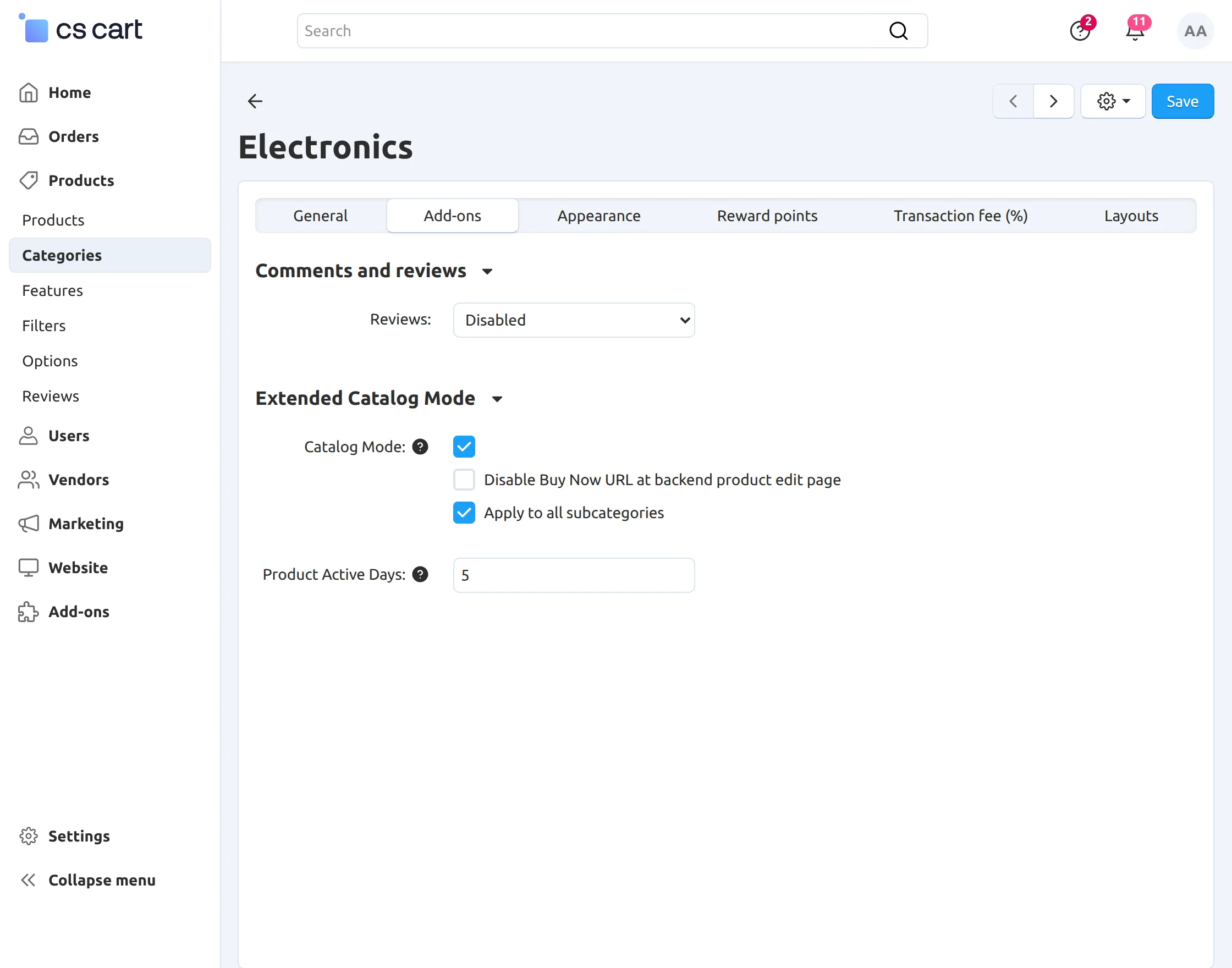This screenshot has height=968, width=1232.
Task: Click the CS-Cart logo
Action: [80, 29]
